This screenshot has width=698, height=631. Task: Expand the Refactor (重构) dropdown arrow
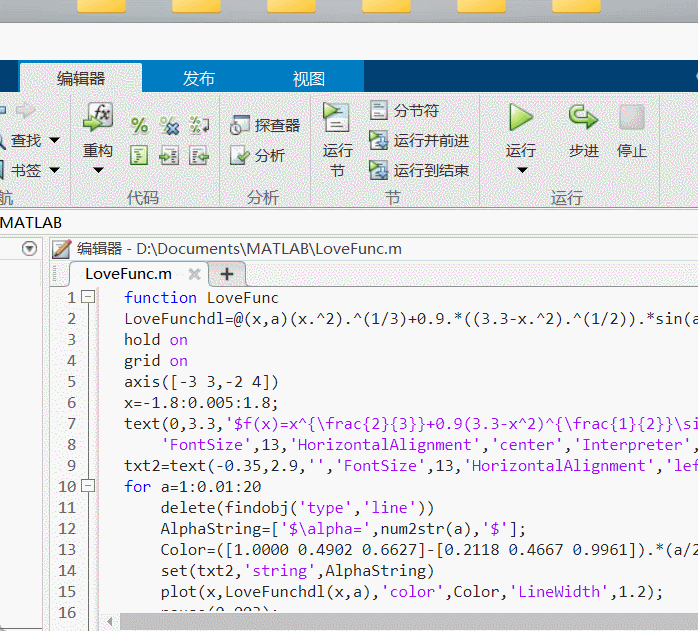coord(98,170)
